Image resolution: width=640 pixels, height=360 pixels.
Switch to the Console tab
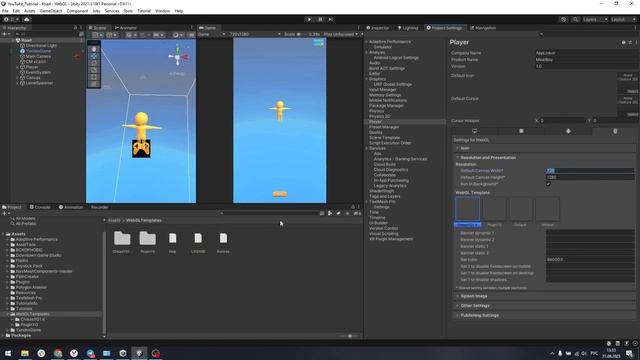(x=40, y=207)
